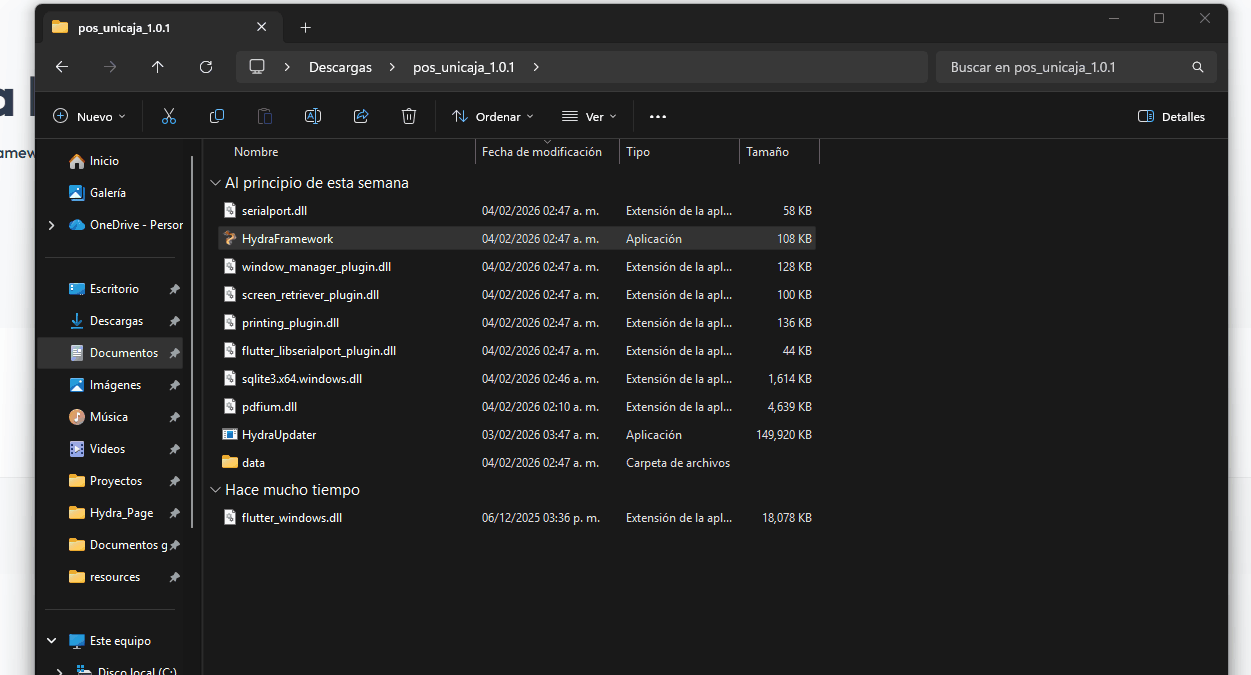Navigate back with the Back arrow

[62, 67]
